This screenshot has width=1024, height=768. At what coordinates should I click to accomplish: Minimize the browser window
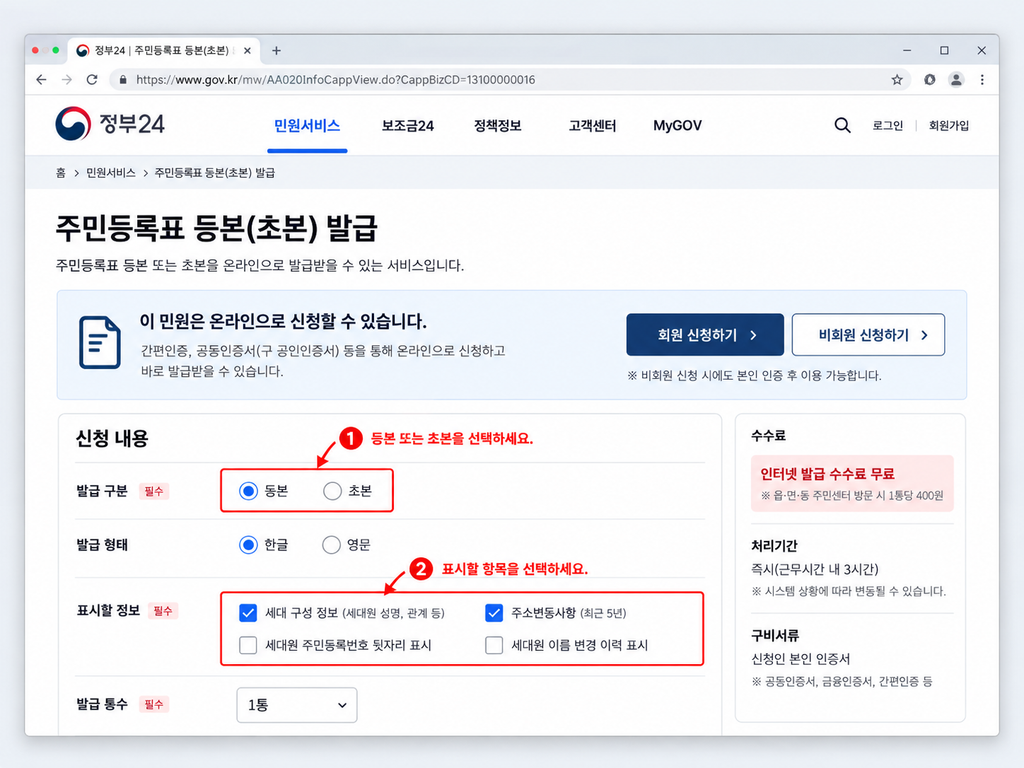click(907, 50)
